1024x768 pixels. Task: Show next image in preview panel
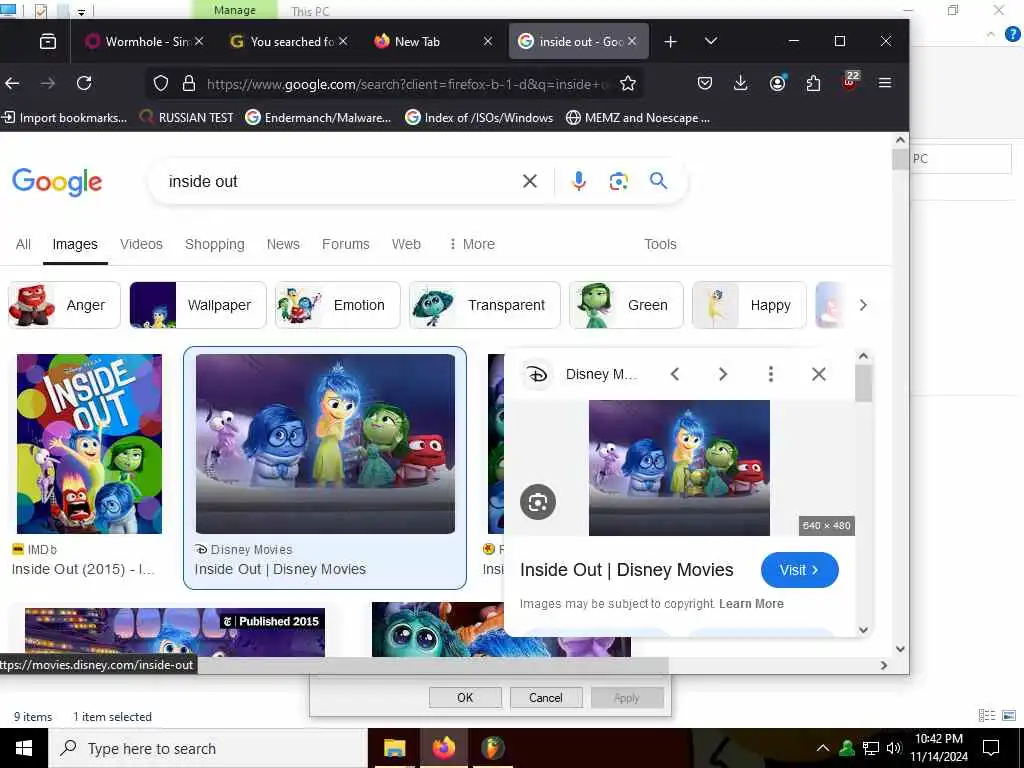click(x=723, y=374)
